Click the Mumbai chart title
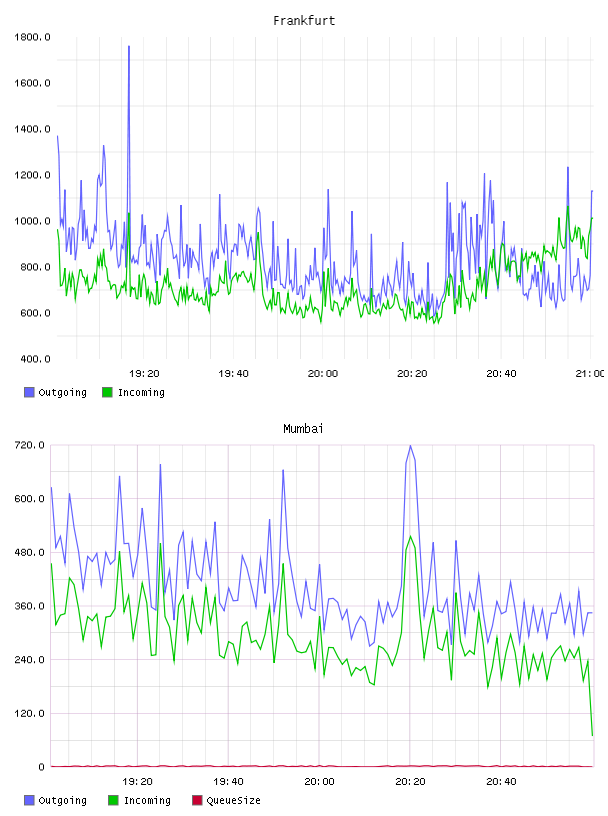608x816 pixels. (303, 429)
